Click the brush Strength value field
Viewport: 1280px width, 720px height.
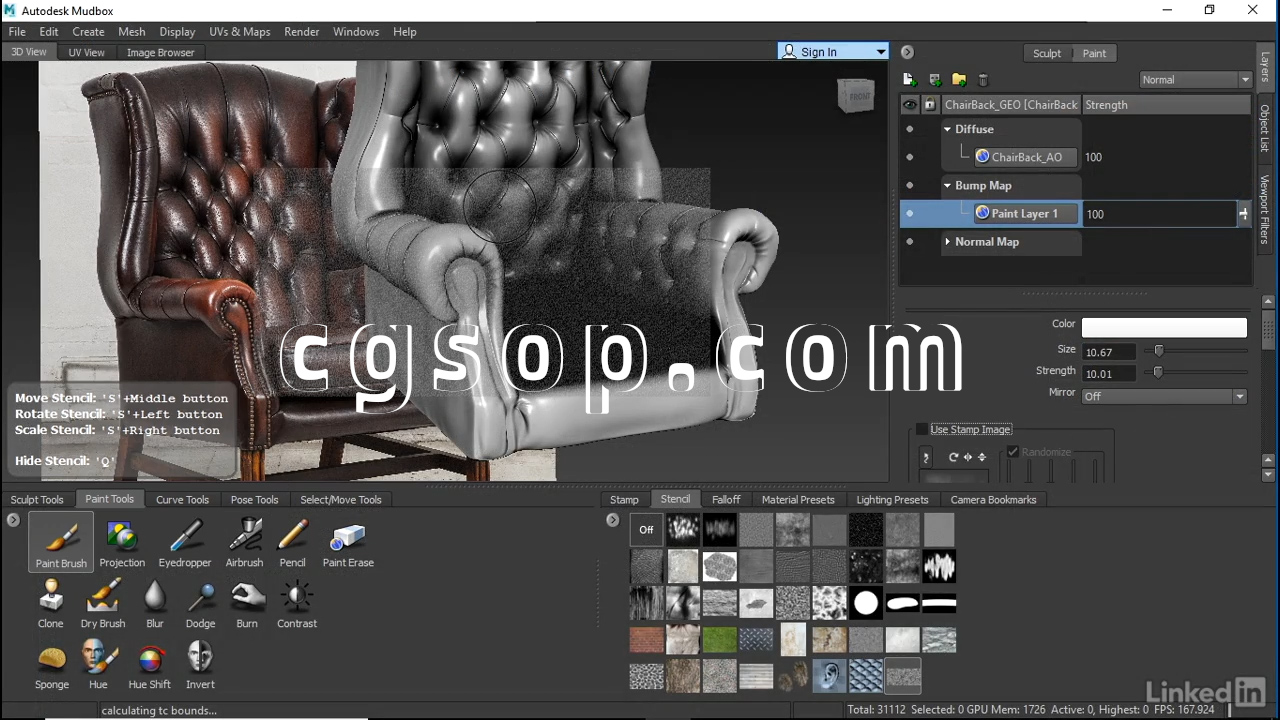point(1109,373)
